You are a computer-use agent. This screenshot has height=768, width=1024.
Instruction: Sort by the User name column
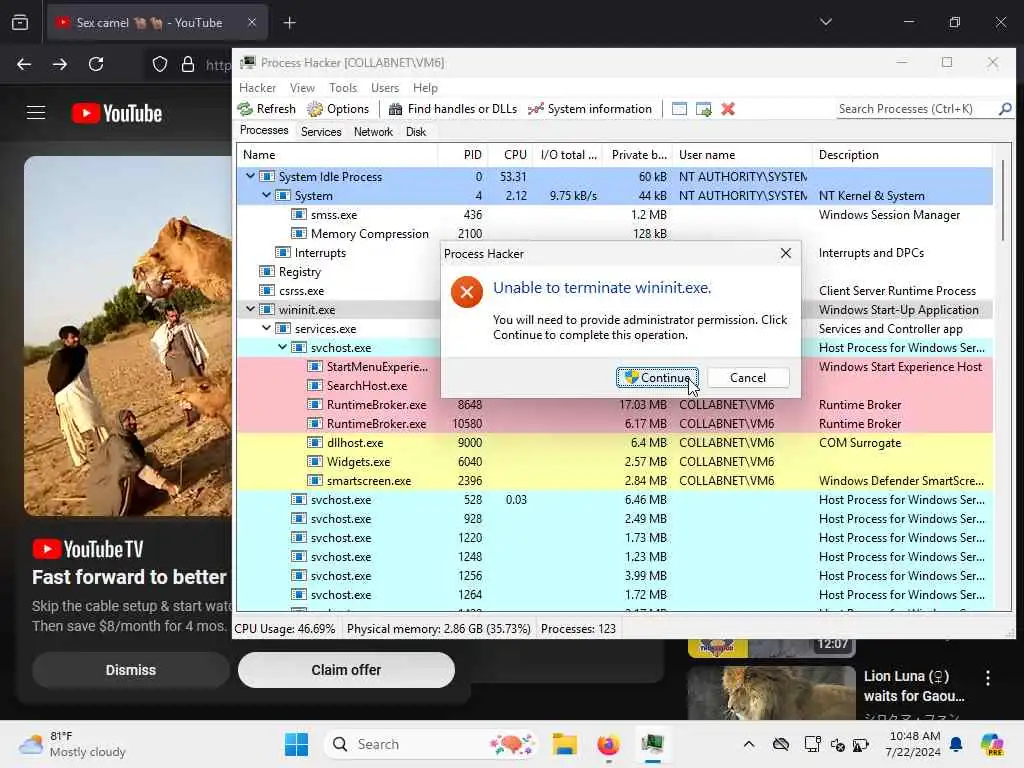point(743,155)
